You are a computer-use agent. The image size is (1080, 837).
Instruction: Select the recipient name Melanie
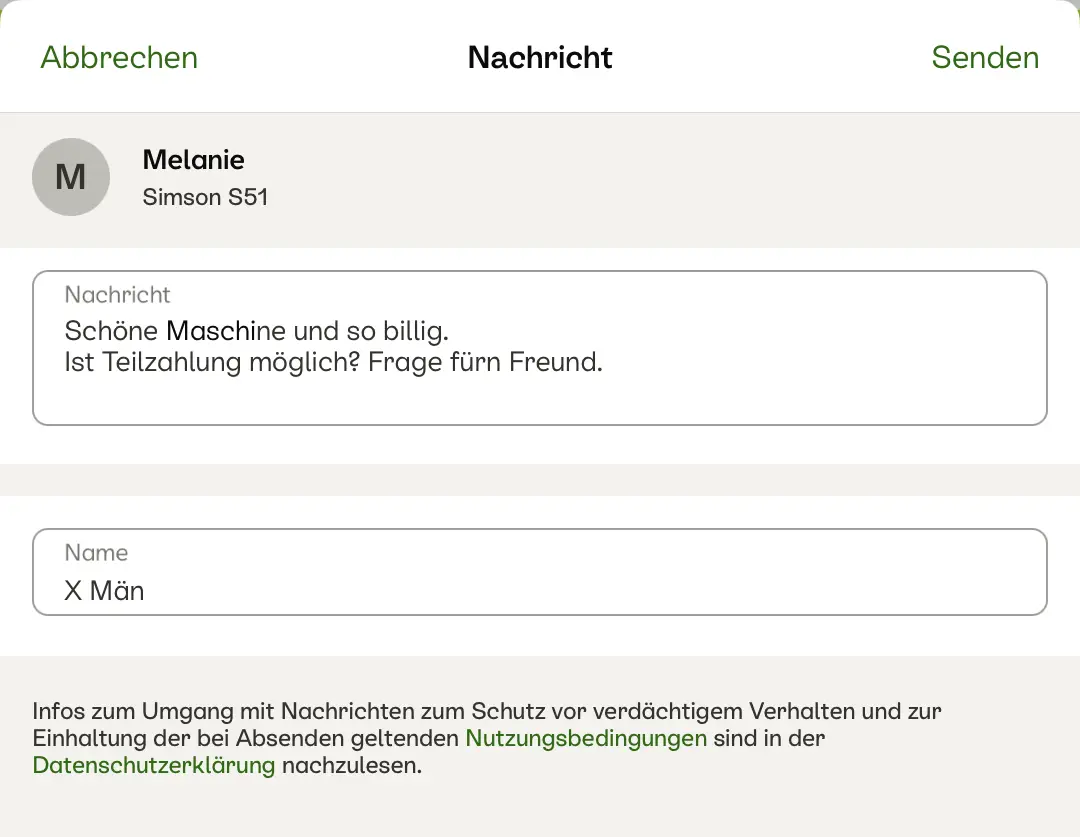194,160
